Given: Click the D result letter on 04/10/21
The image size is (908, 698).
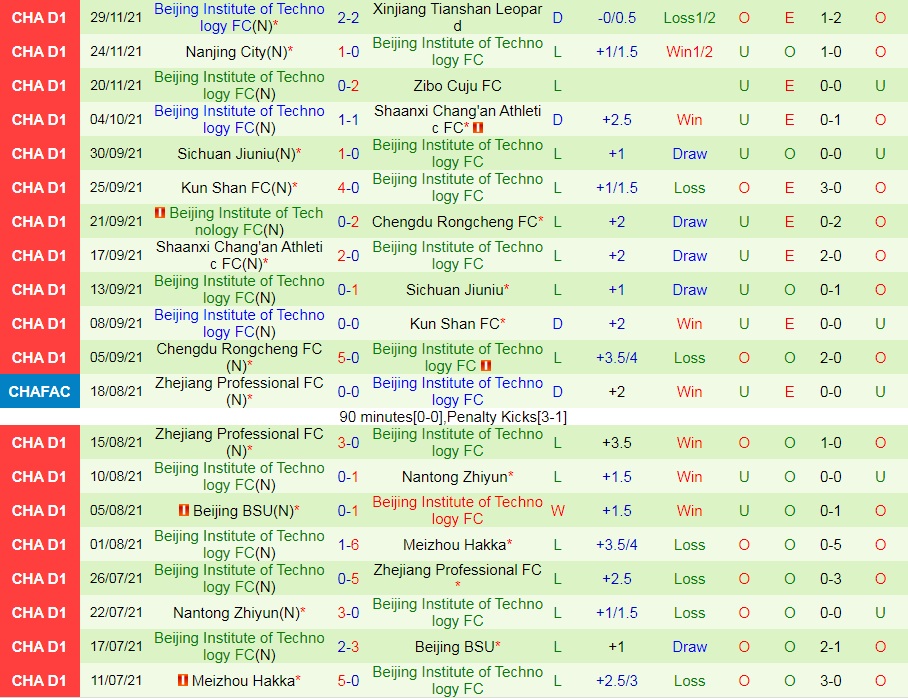Looking at the screenshot, I should (558, 120).
